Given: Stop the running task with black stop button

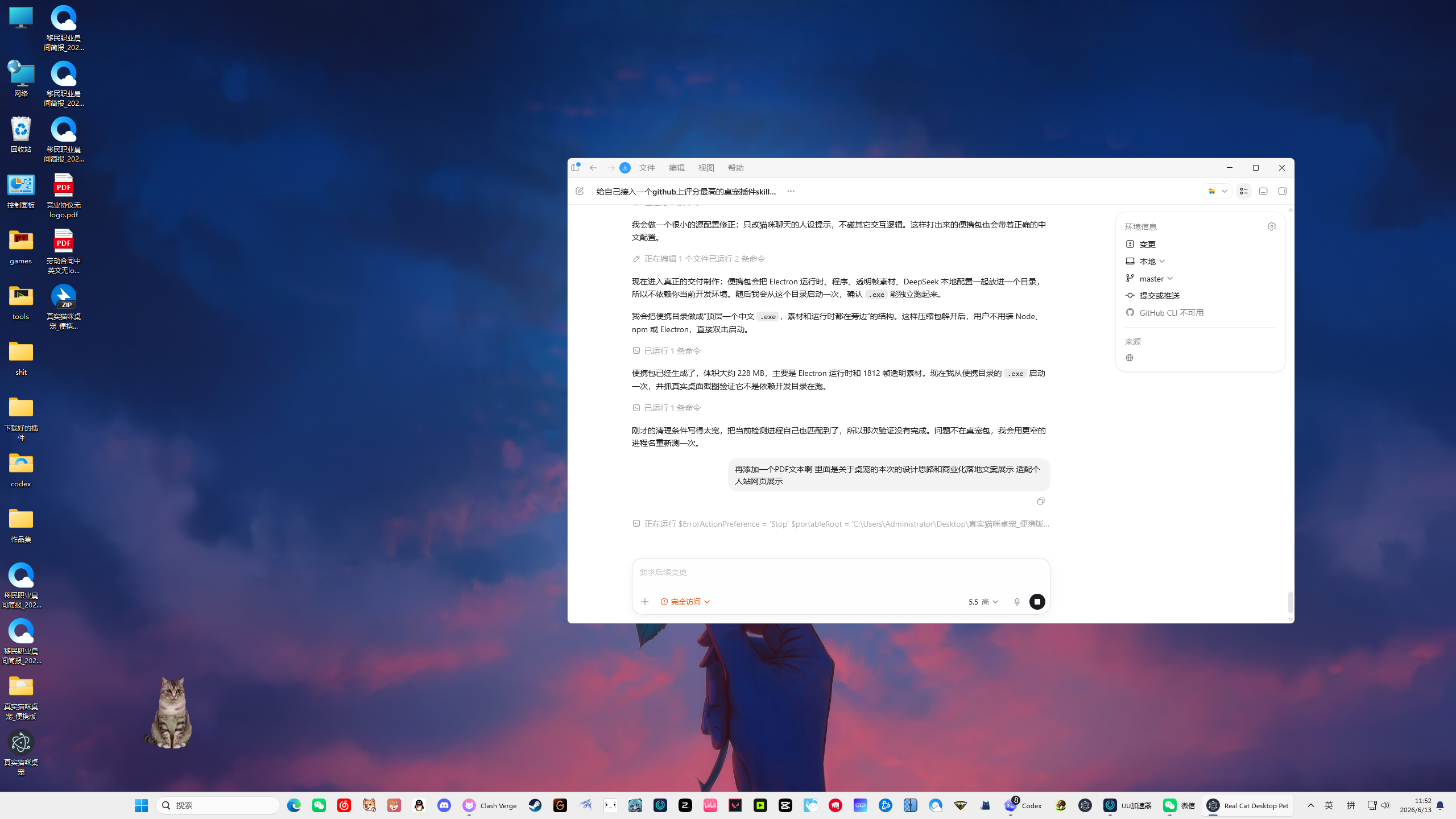Looking at the screenshot, I should (1037, 602).
